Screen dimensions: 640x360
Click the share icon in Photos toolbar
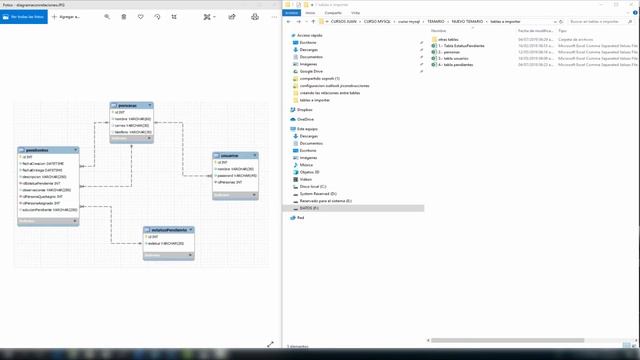(232, 17)
